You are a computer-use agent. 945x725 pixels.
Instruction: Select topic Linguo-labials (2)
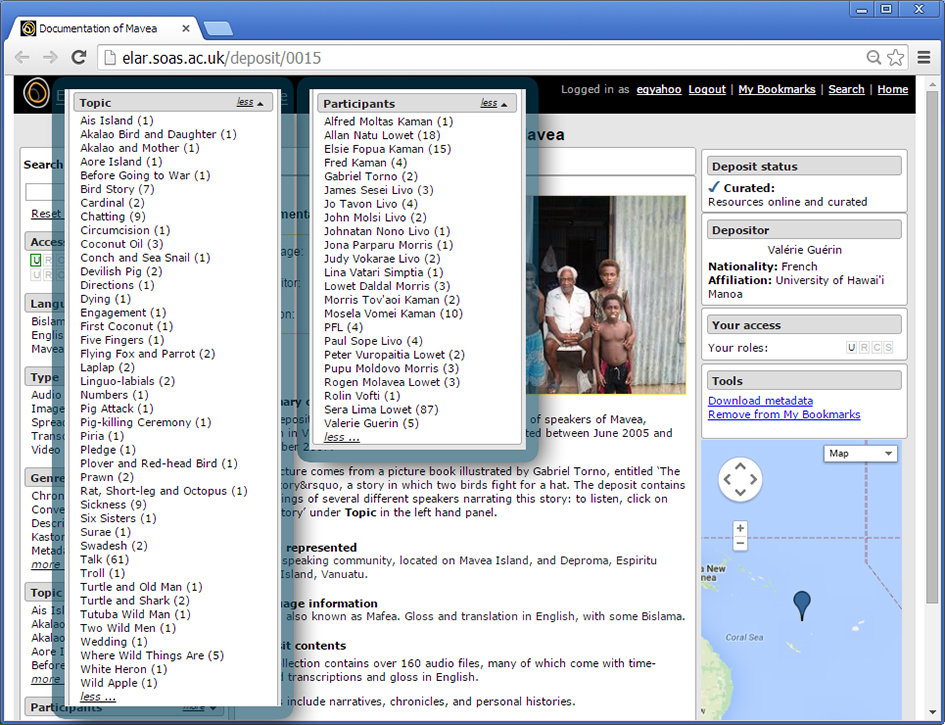[x=128, y=381]
